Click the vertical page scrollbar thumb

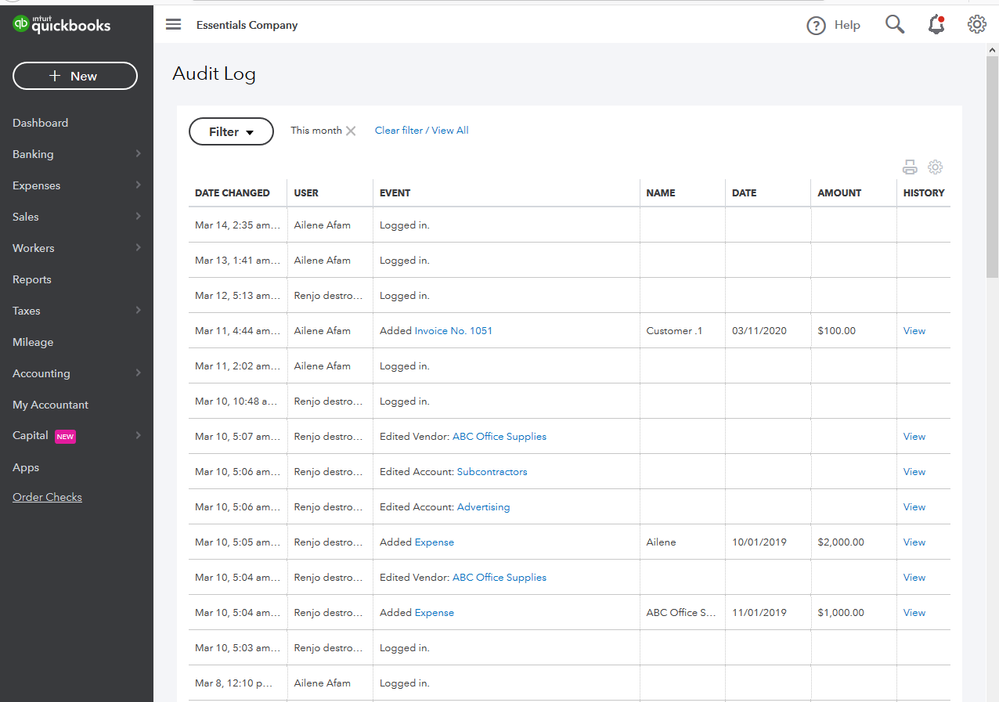(992, 167)
